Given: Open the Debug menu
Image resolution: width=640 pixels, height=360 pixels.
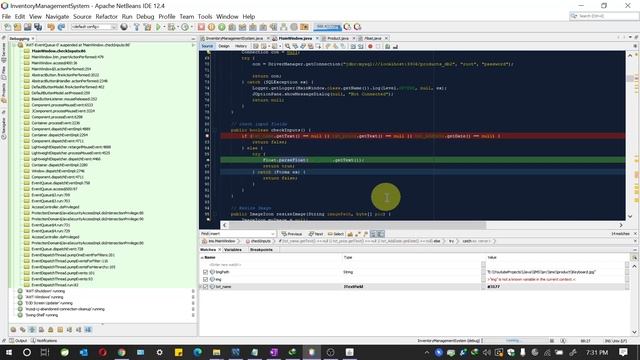Looking at the screenshot, I should pos(145,16).
